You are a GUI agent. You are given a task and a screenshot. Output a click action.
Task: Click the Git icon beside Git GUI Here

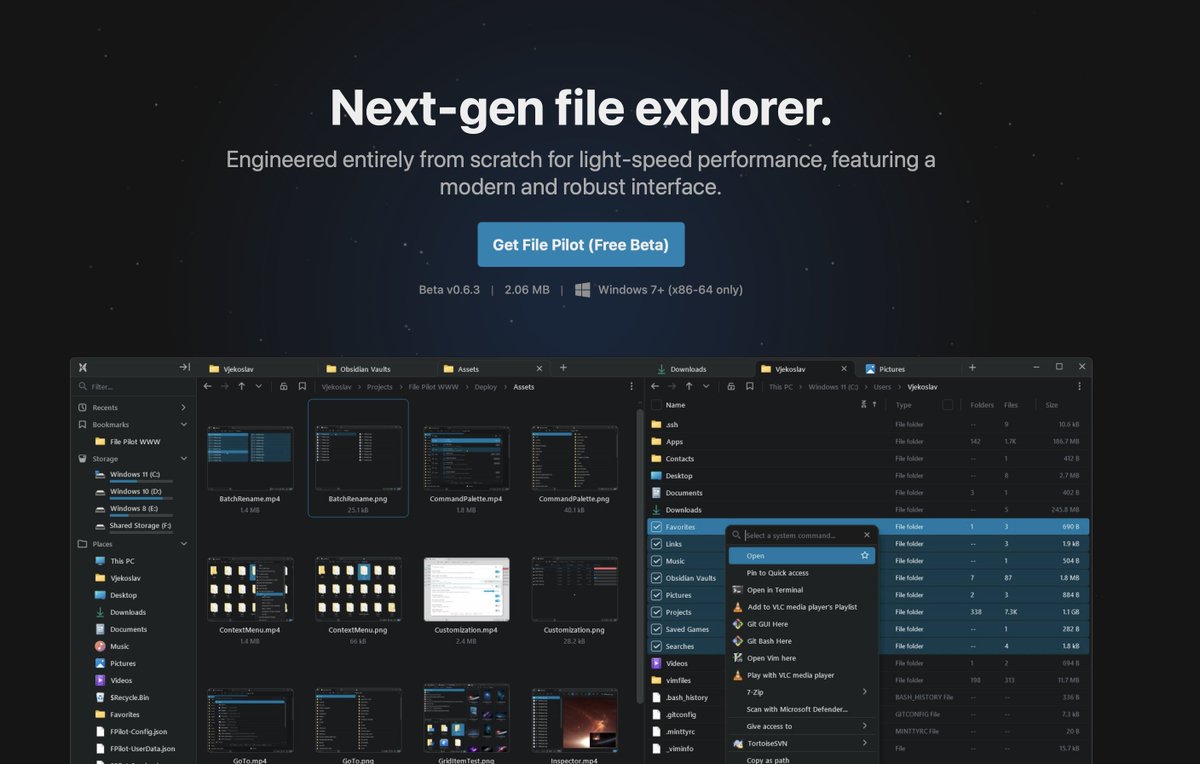coord(737,624)
